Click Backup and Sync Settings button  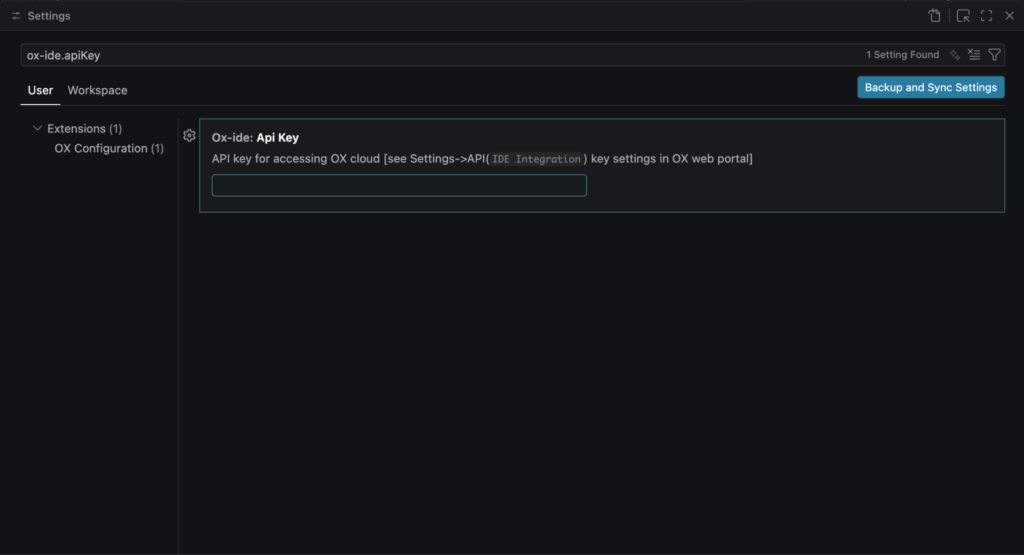[x=931, y=87]
